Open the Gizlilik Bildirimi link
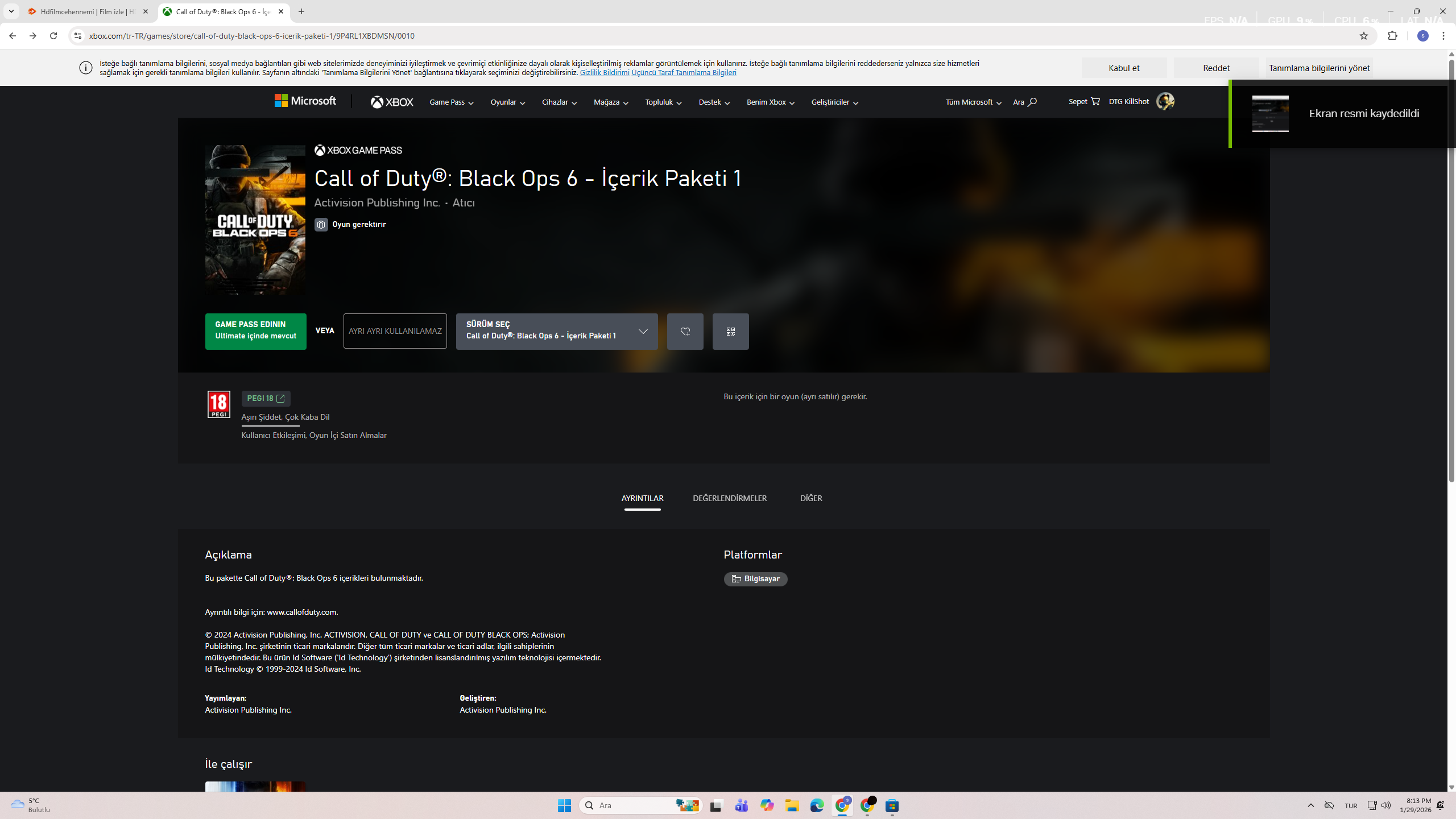Screen dimensions: 1456x819 click(x=605, y=73)
